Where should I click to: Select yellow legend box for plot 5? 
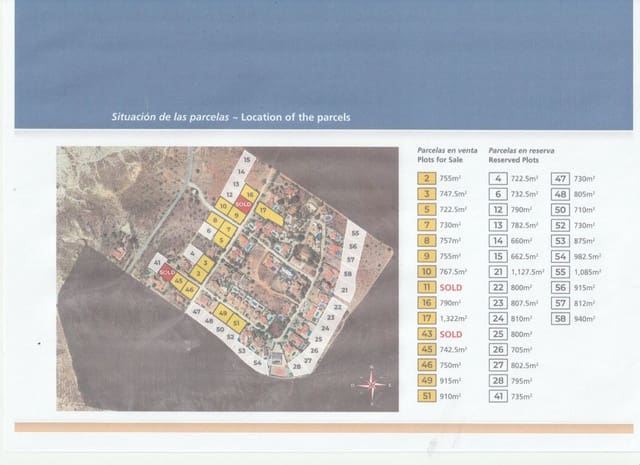coord(427,209)
